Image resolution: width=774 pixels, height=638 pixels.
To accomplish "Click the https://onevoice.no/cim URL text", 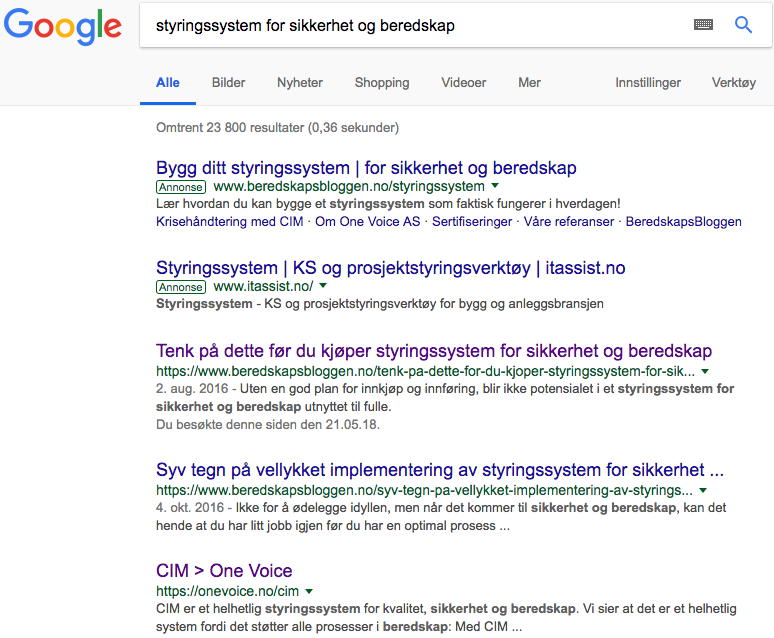I will pos(228,591).
